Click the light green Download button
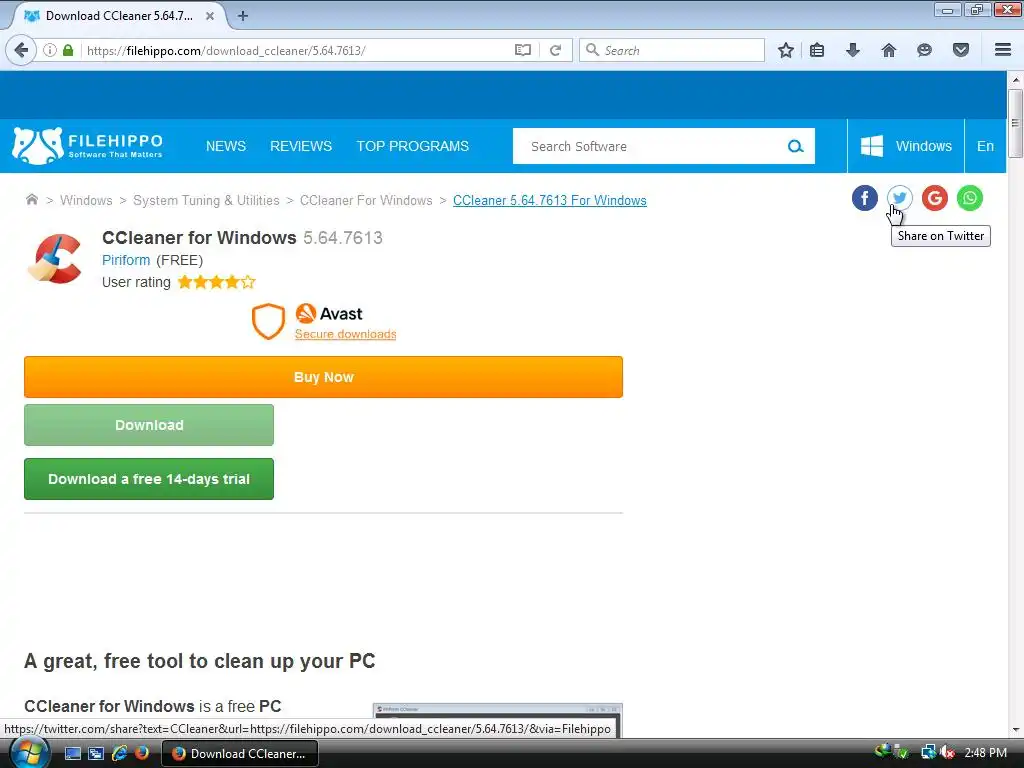This screenshot has width=1024, height=768. [149, 425]
